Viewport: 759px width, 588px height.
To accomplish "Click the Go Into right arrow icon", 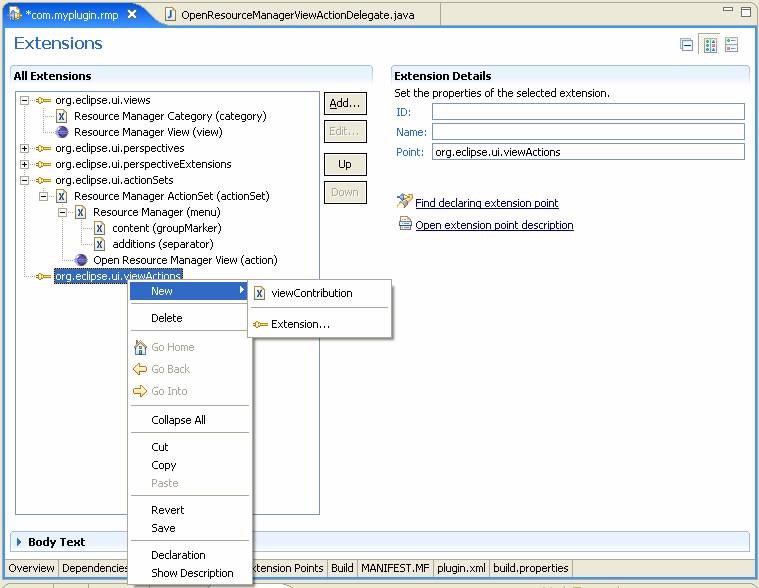I will 140,391.
